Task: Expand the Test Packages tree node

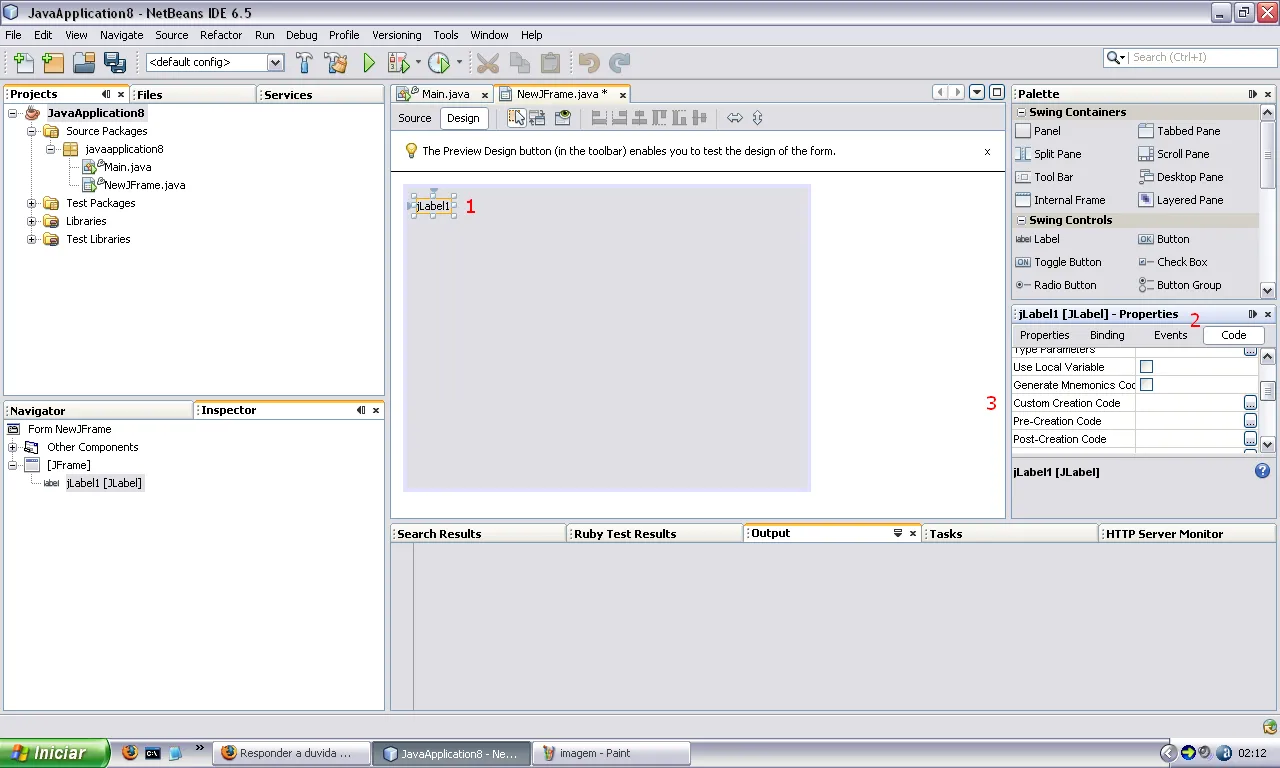Action: 31,203
